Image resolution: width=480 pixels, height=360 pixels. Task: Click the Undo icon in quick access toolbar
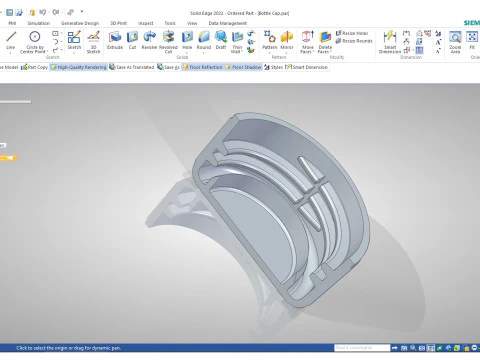pos(42,12)
